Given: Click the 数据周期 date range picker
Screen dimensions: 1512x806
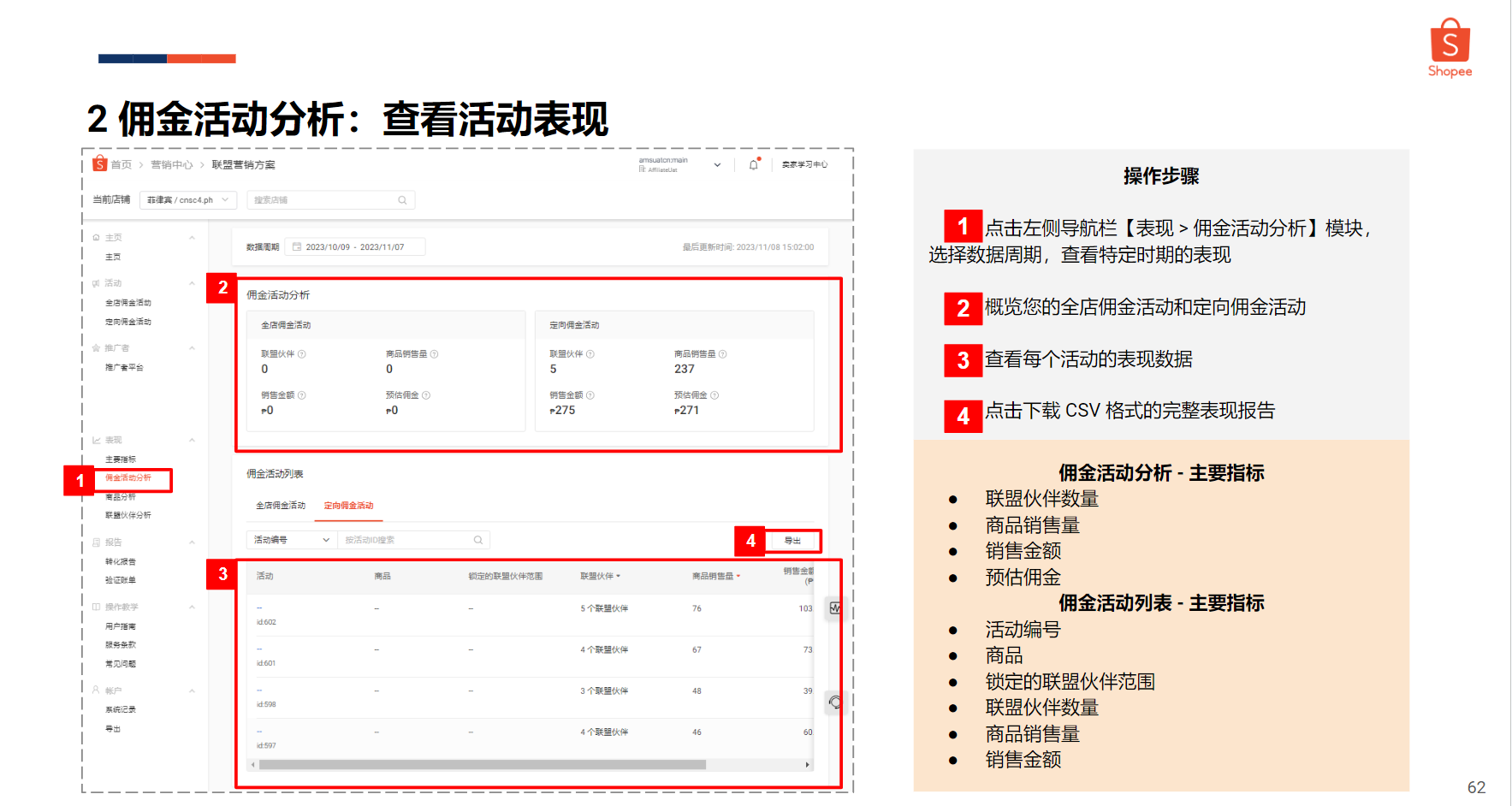Looking at the screenshot, I should pos(355,247).
